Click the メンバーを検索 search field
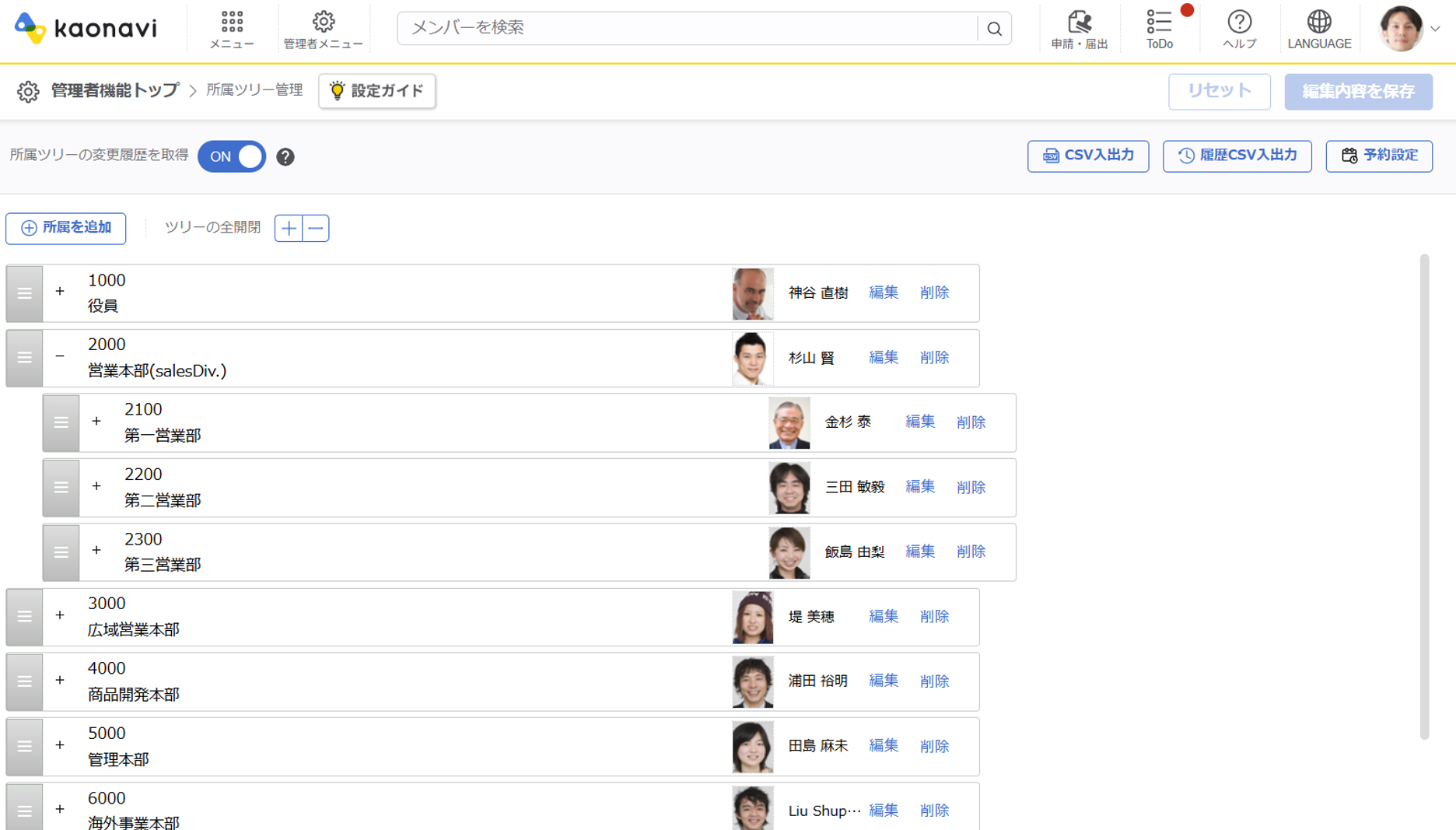1456x830 pixels. coord(688,28)
